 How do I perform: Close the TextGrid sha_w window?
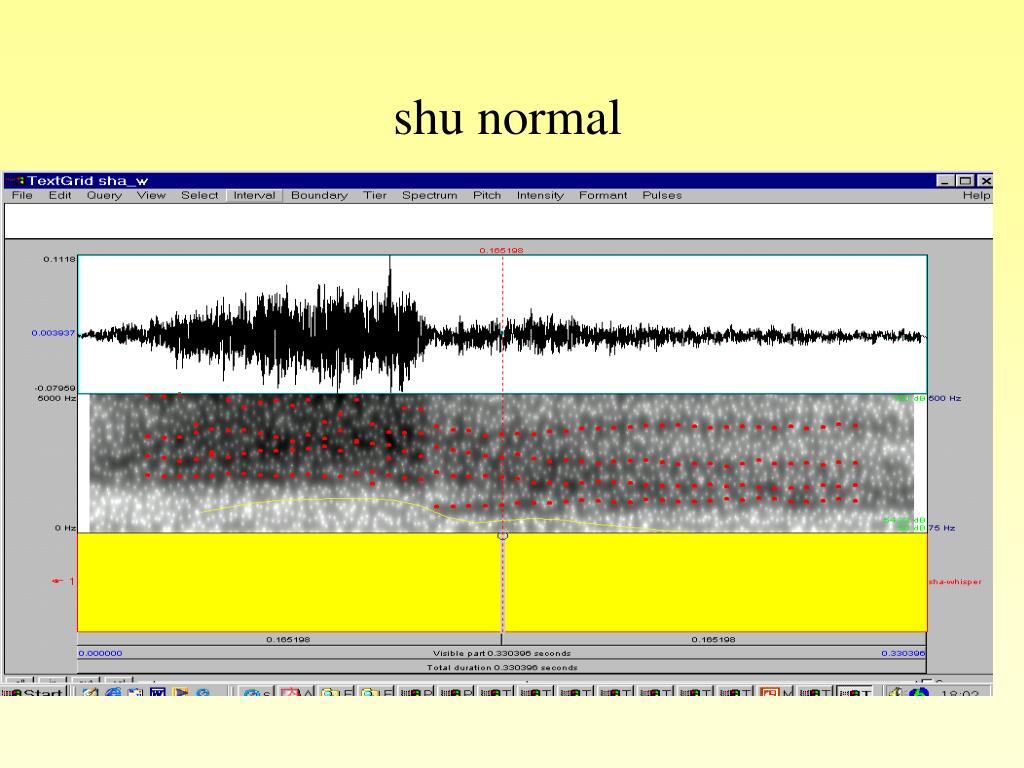click(986, 181)
